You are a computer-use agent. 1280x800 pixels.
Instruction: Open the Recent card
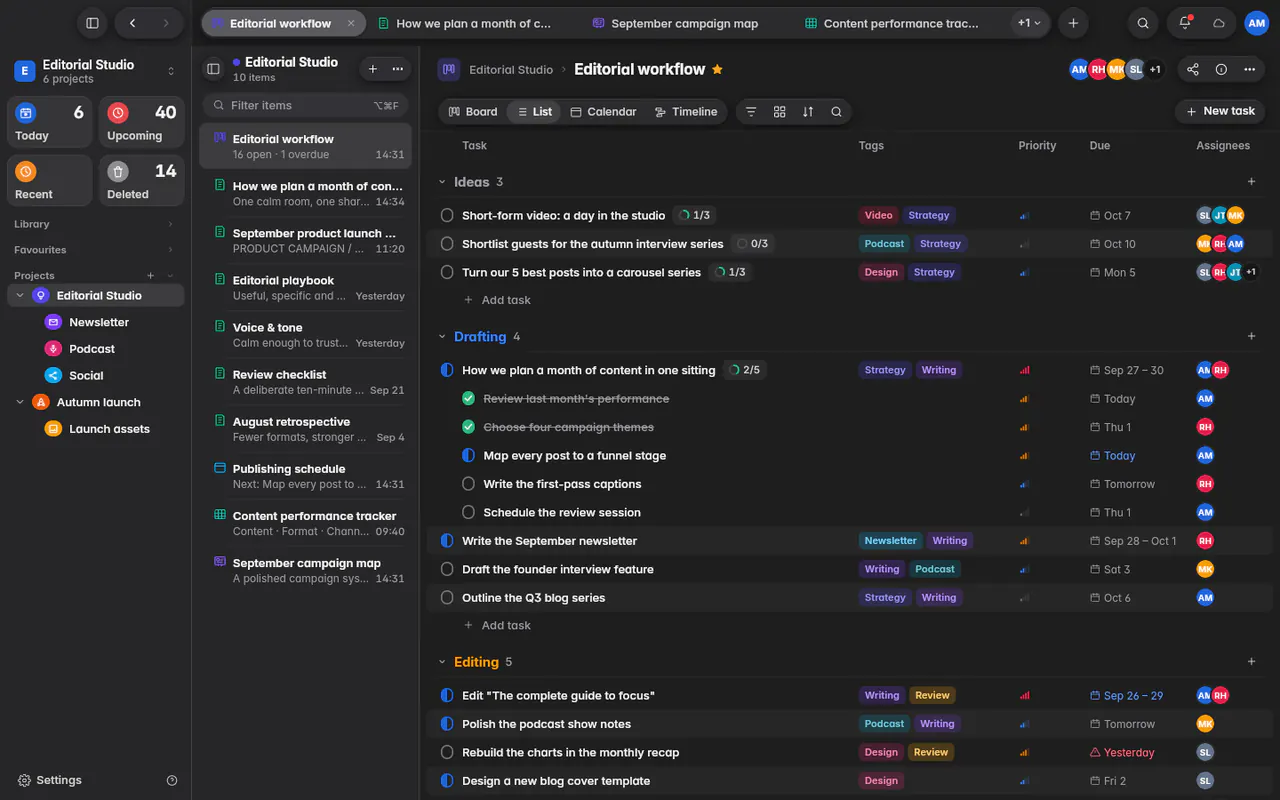tap(50, 181)
